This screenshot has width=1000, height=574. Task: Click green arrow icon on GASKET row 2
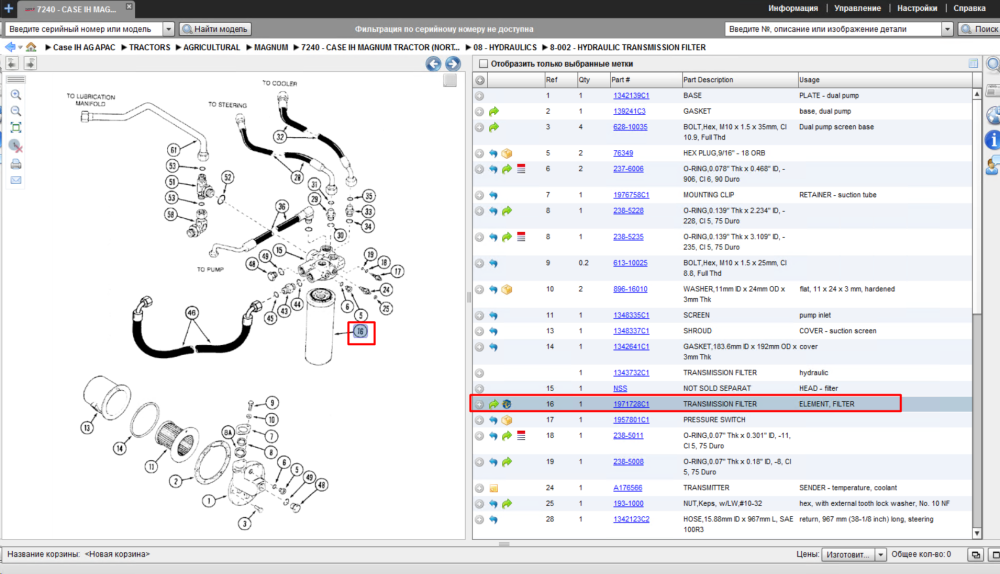(494, 112)
